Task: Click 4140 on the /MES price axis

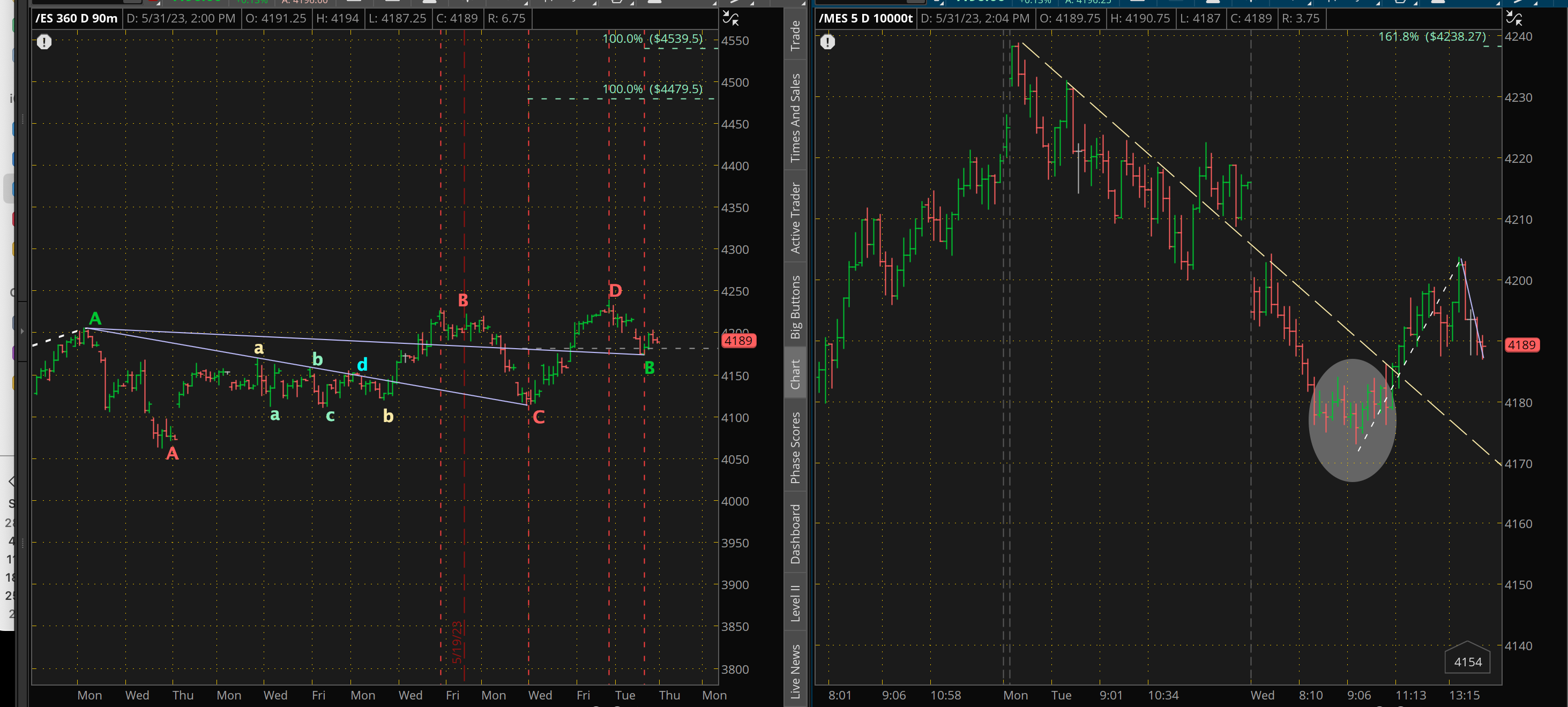Action: click(x=1518, y=645)
